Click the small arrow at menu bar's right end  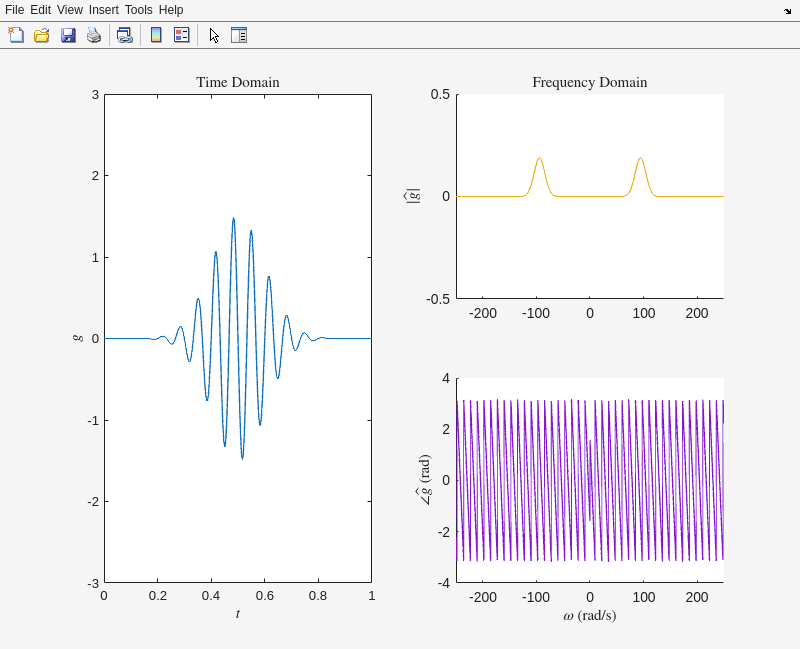click(787, 10)
